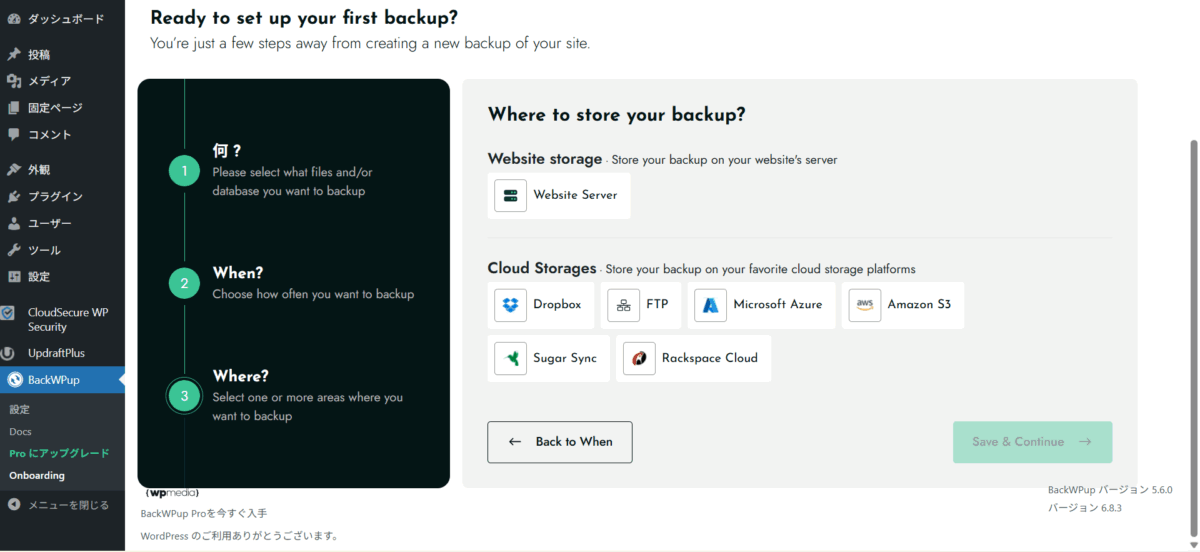Select the Sugar Sync icon

coord(511,358)
